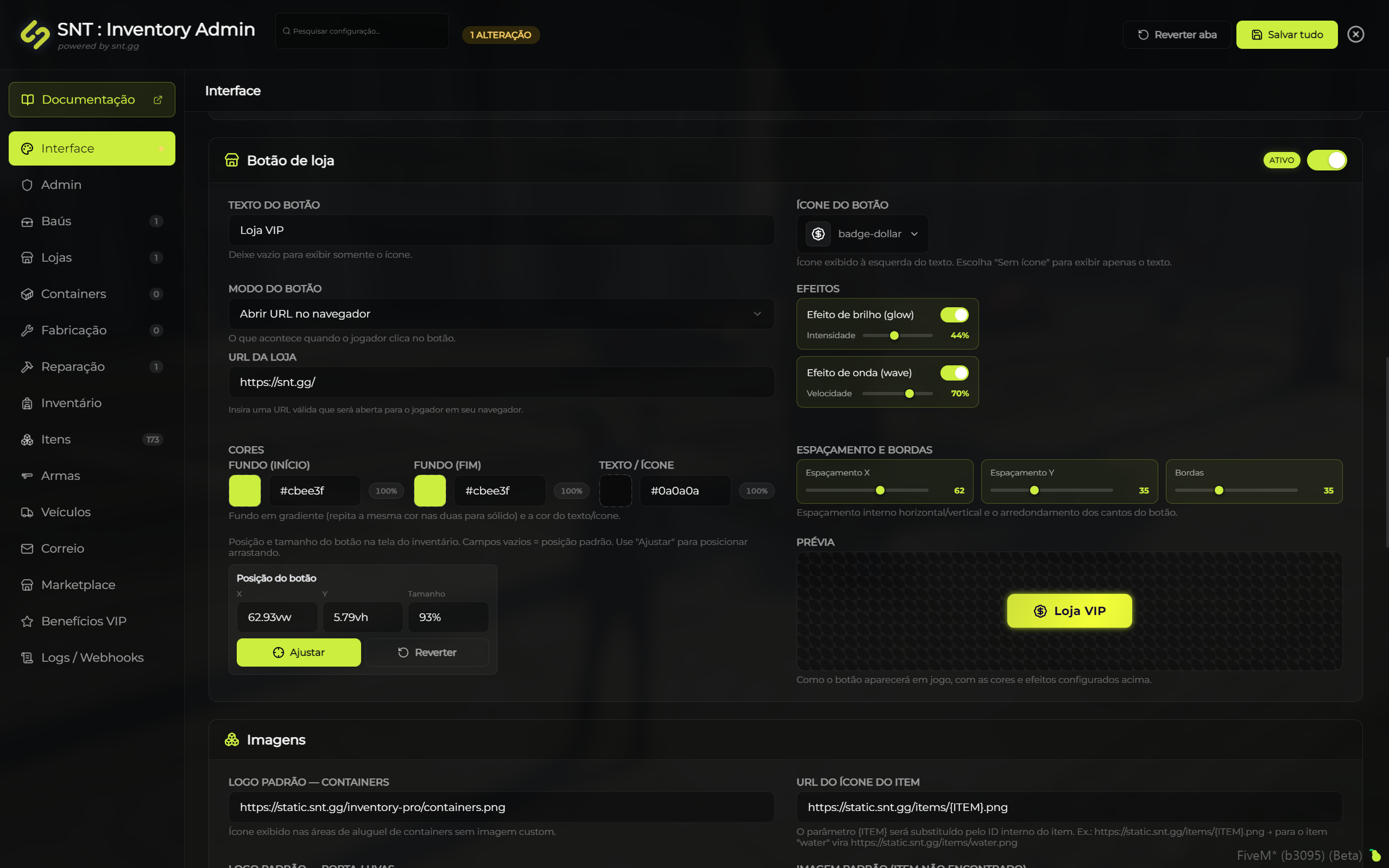Click the Reparação hammer icon
This screenshot has height=868, width=1389.
[x=27, y=367]
